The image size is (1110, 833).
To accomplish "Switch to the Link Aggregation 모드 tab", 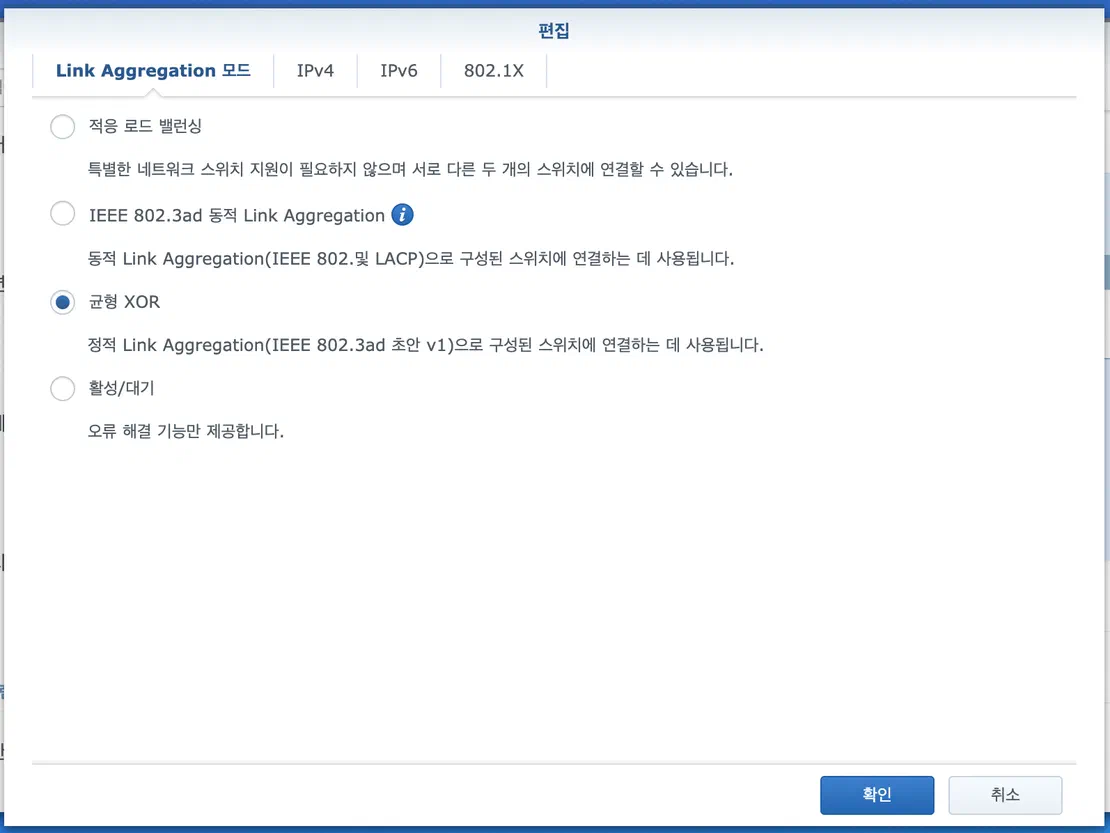I will point(153,71).
